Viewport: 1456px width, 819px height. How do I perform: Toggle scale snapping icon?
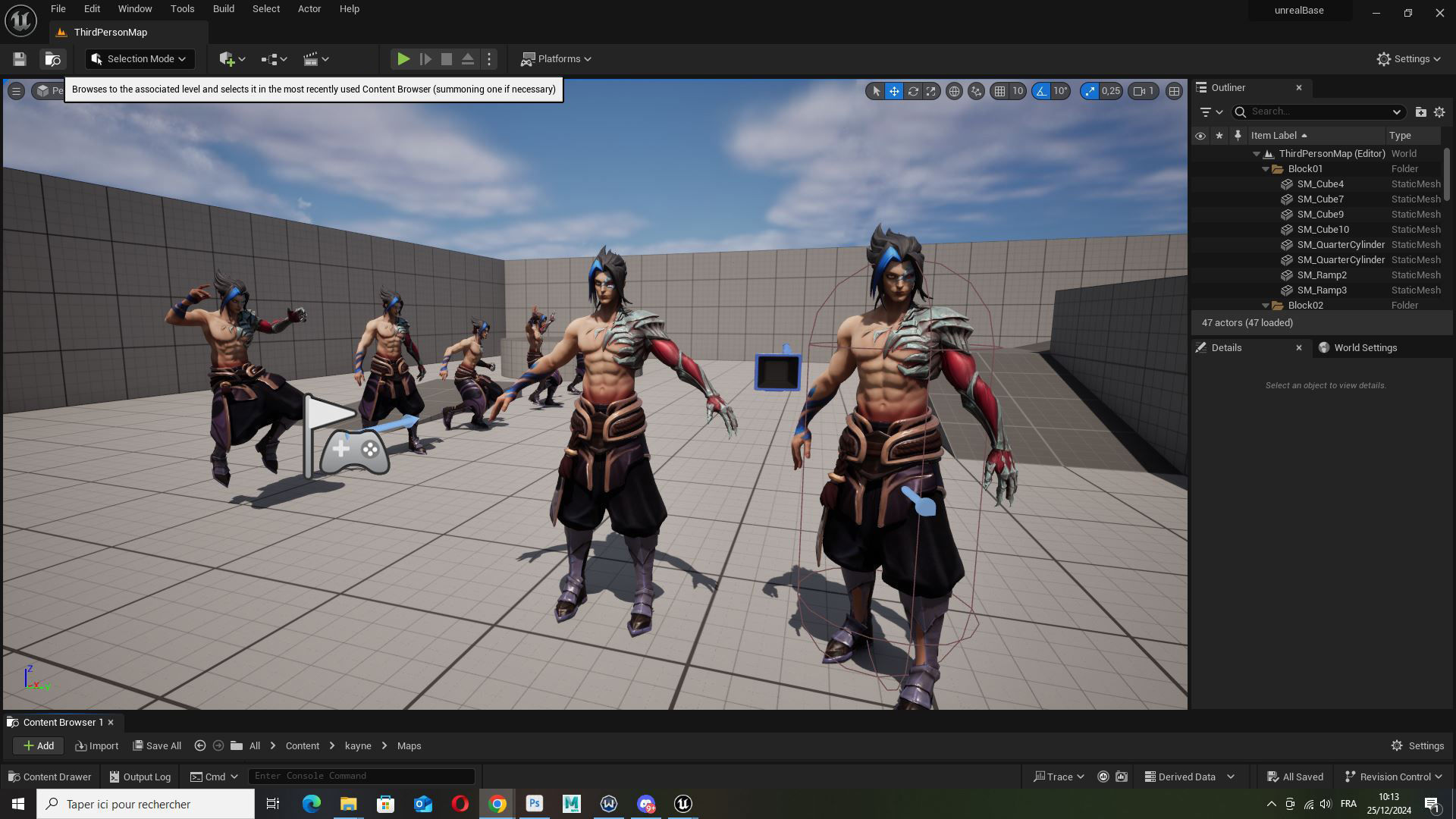1090,91
